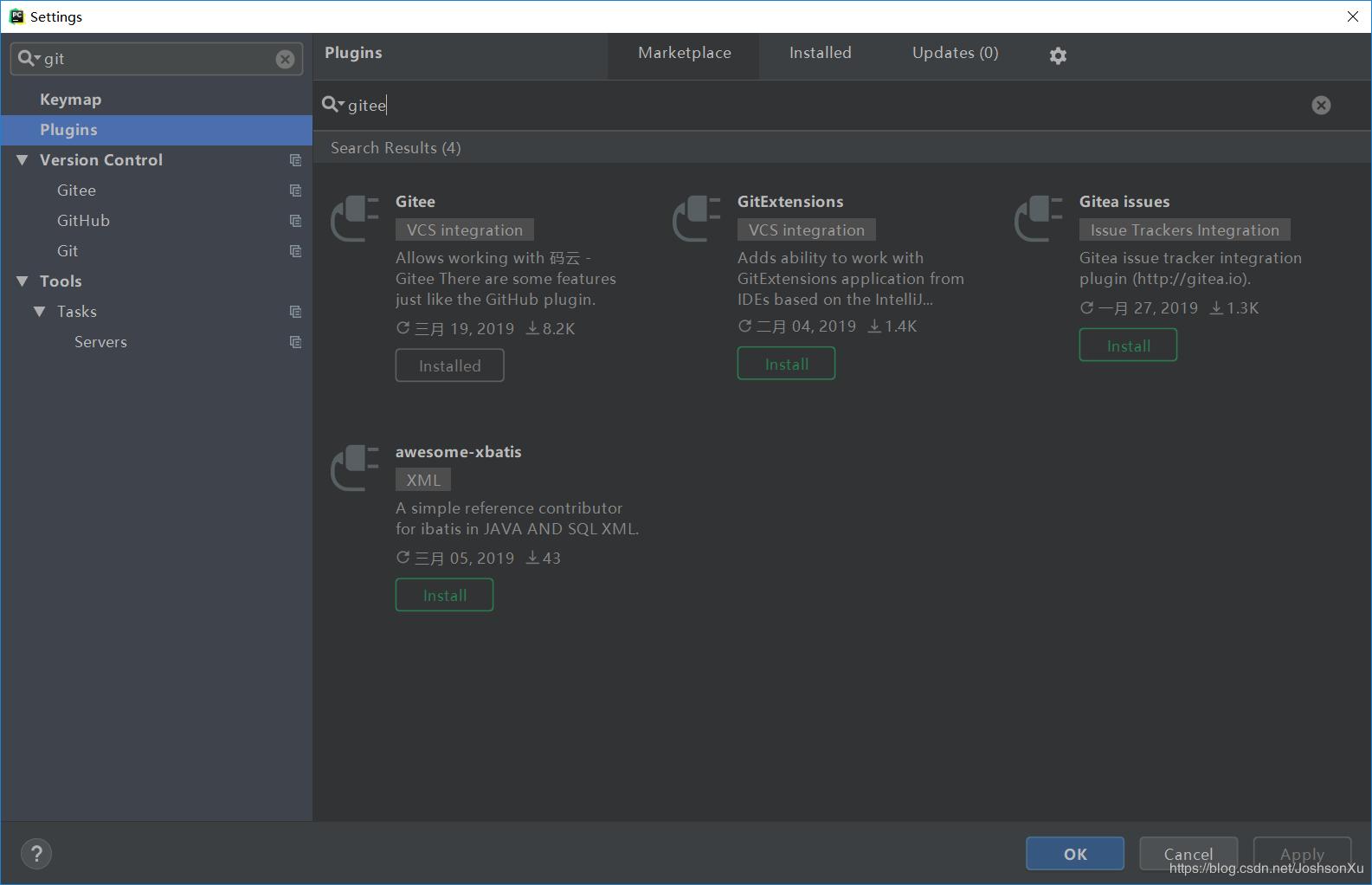Click the Issue Trackers Integration tag

tap(1185, 229)
